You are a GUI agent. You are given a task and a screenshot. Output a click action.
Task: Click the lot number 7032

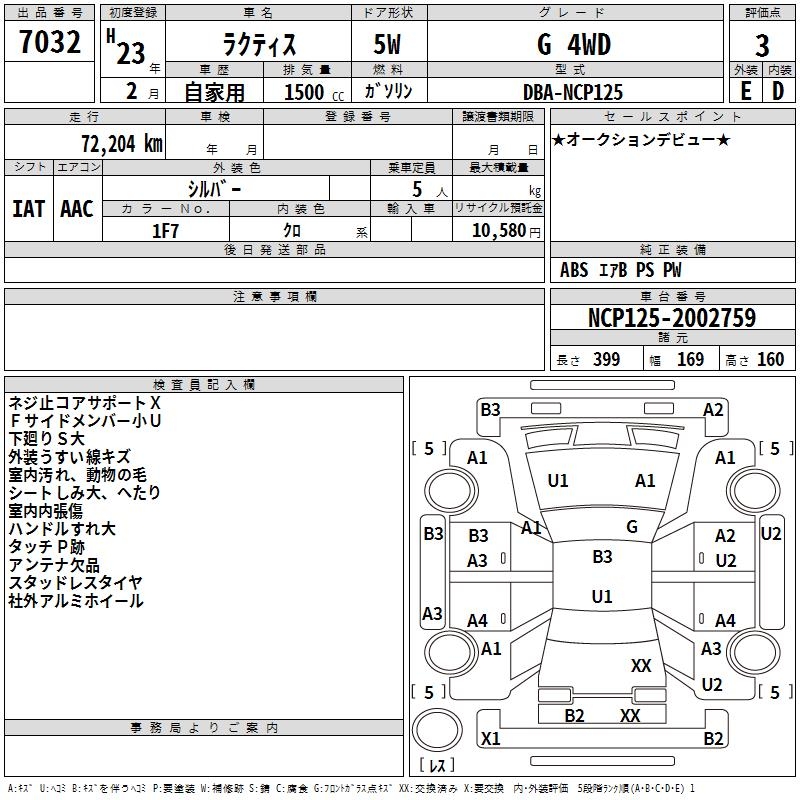[x=49, y=42]
